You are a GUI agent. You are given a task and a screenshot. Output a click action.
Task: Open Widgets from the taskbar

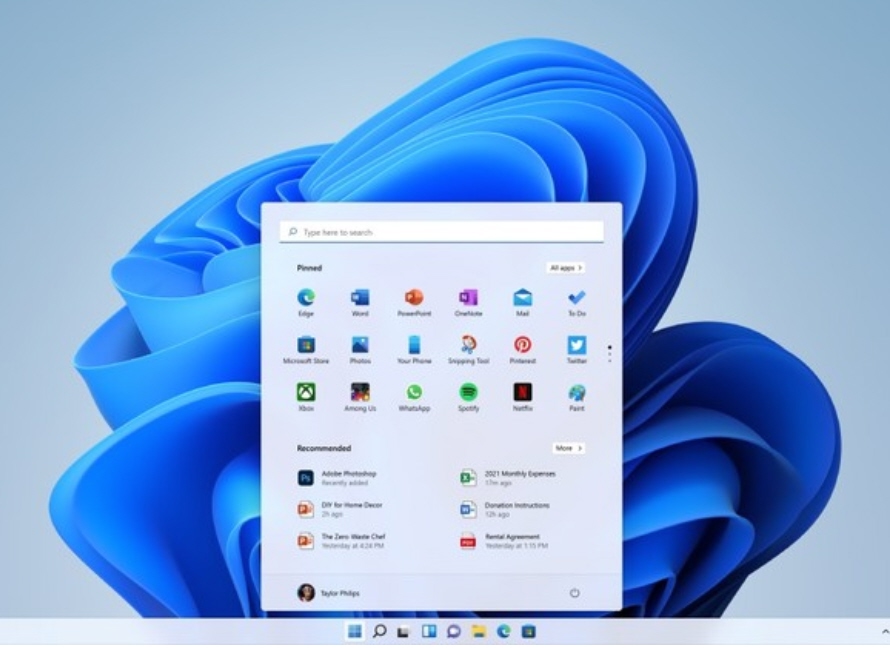(x=429, y=631)
